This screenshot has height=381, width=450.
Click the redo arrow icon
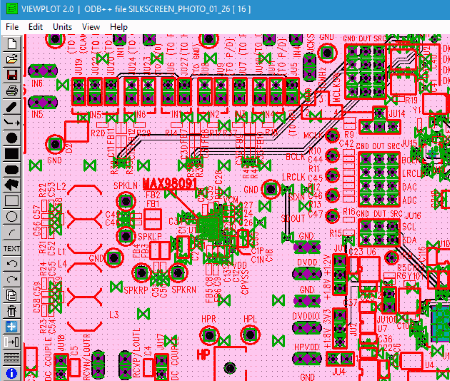point(12,279)
